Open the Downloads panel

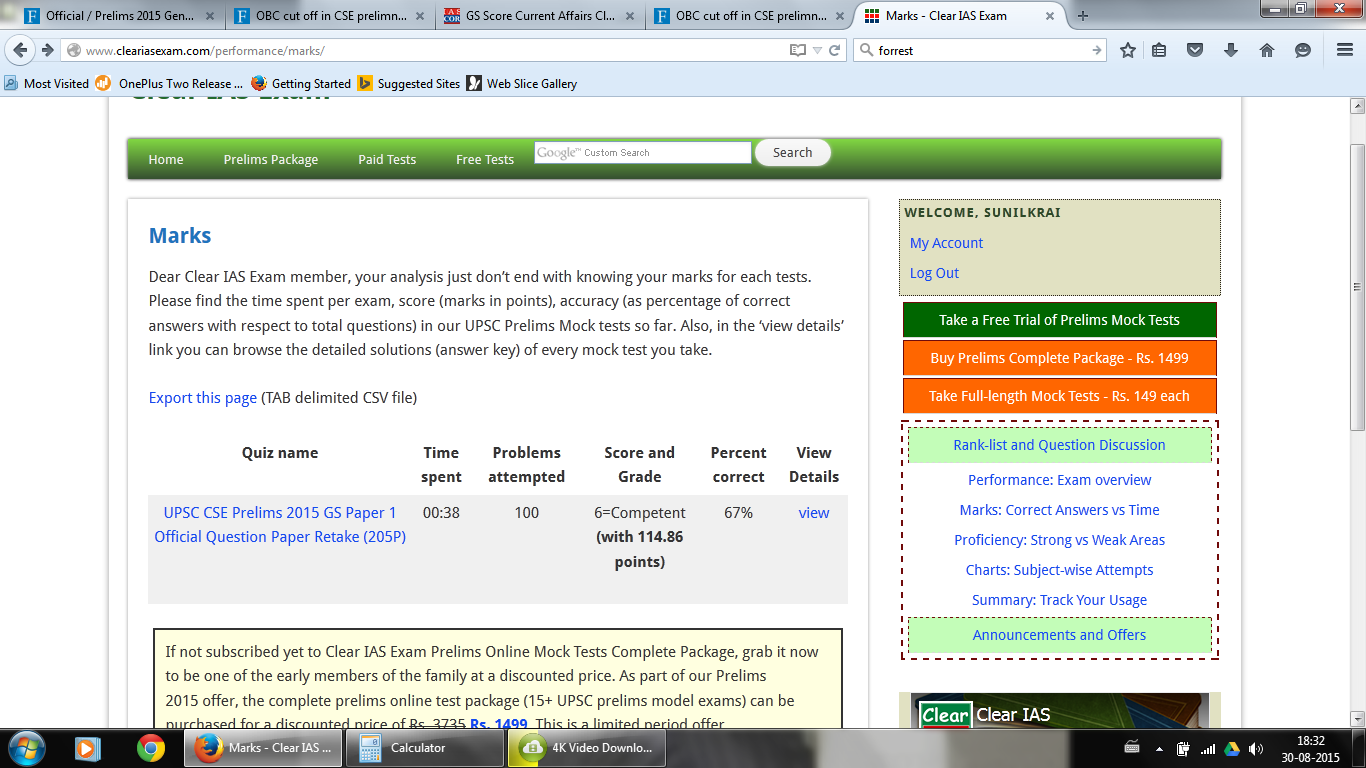coord(1231,50)
